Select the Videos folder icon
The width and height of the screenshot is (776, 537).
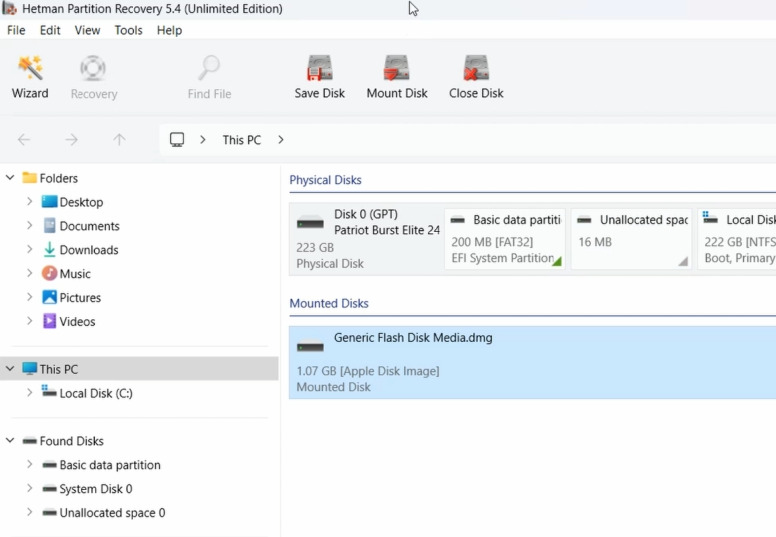point(49,321)
